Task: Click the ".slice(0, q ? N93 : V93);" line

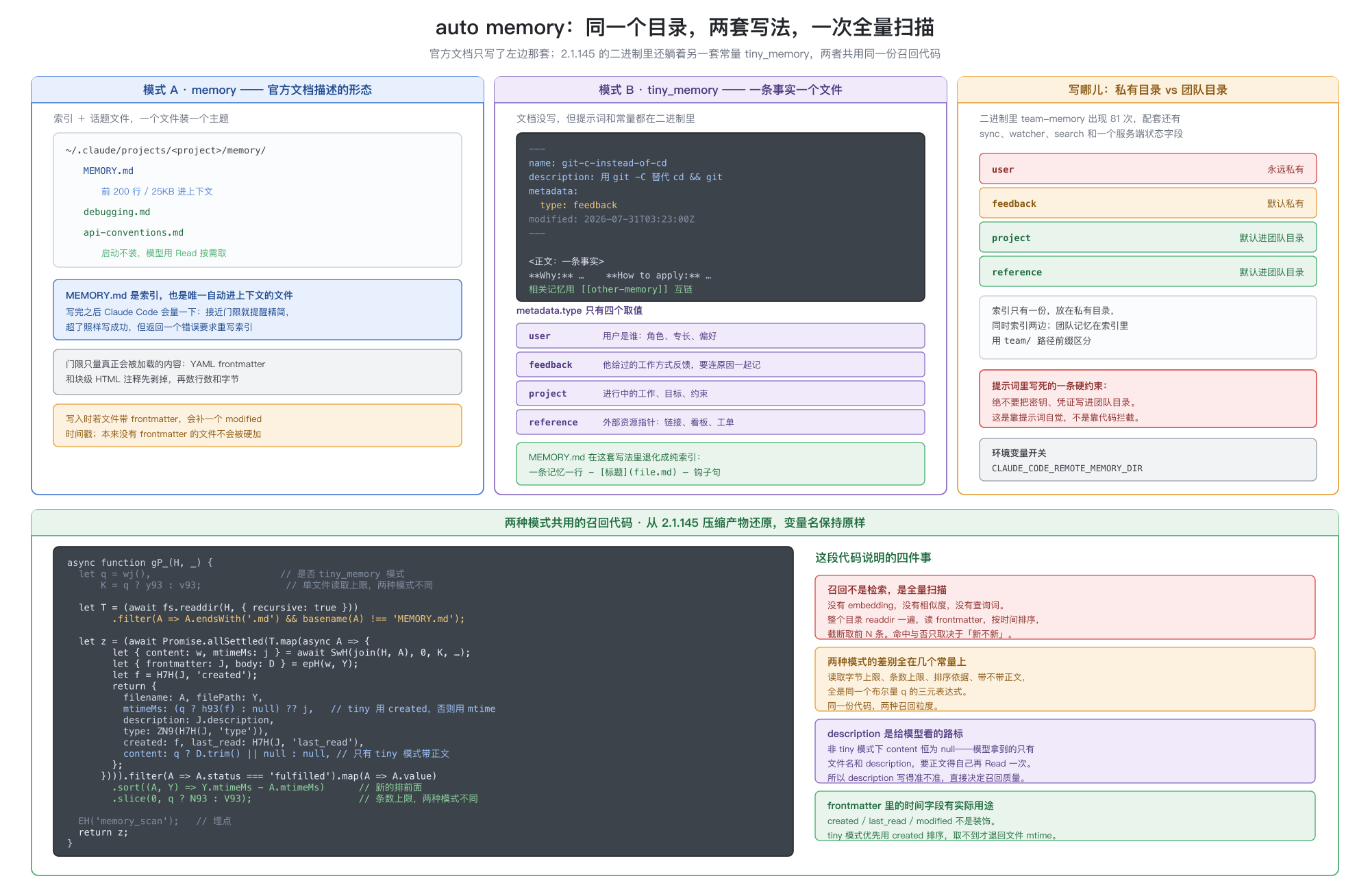Action: coord(295,799)
